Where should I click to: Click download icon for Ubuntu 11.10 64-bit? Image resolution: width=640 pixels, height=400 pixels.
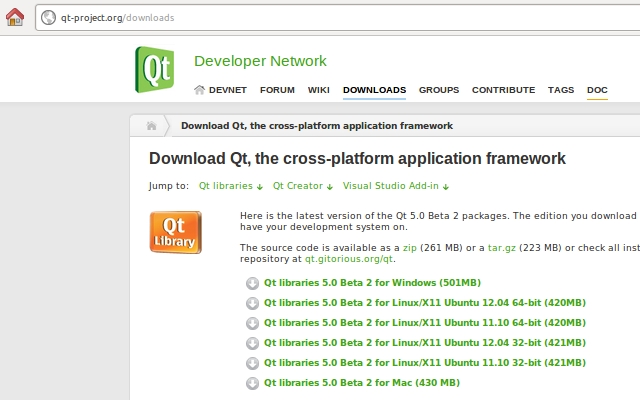pyautogui.click(x=252, y=323)
